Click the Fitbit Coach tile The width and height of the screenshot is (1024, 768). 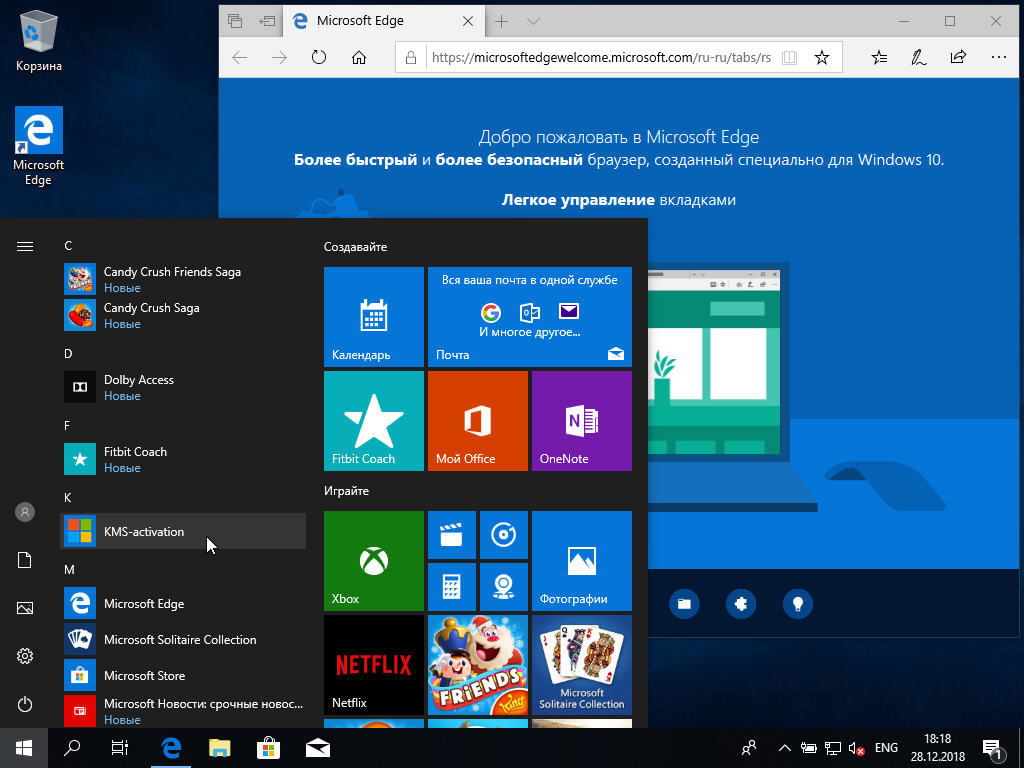[x=373, y=421]
